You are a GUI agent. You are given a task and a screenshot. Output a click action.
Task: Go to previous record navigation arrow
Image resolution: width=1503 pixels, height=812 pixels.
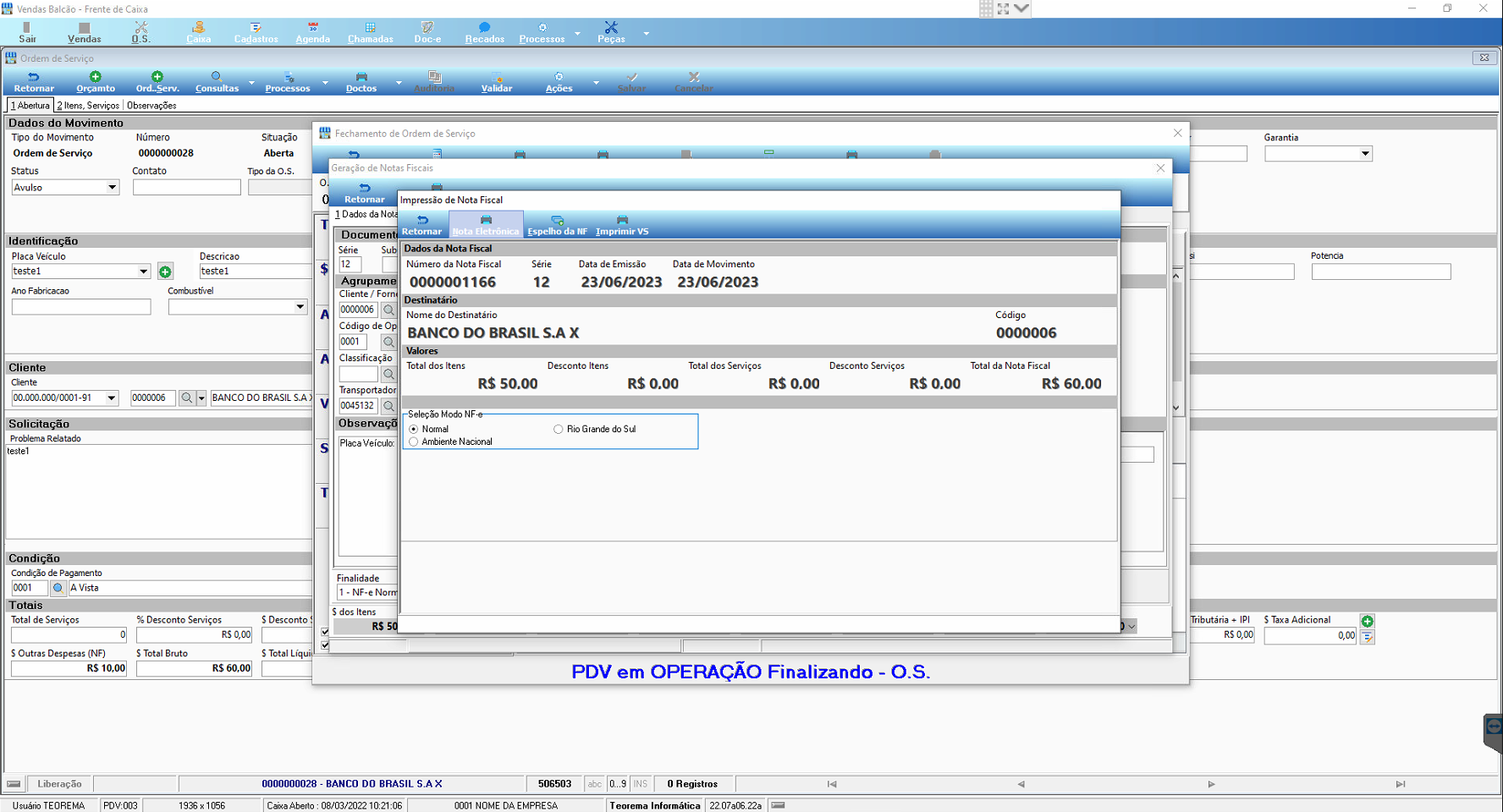(1021, 784)
